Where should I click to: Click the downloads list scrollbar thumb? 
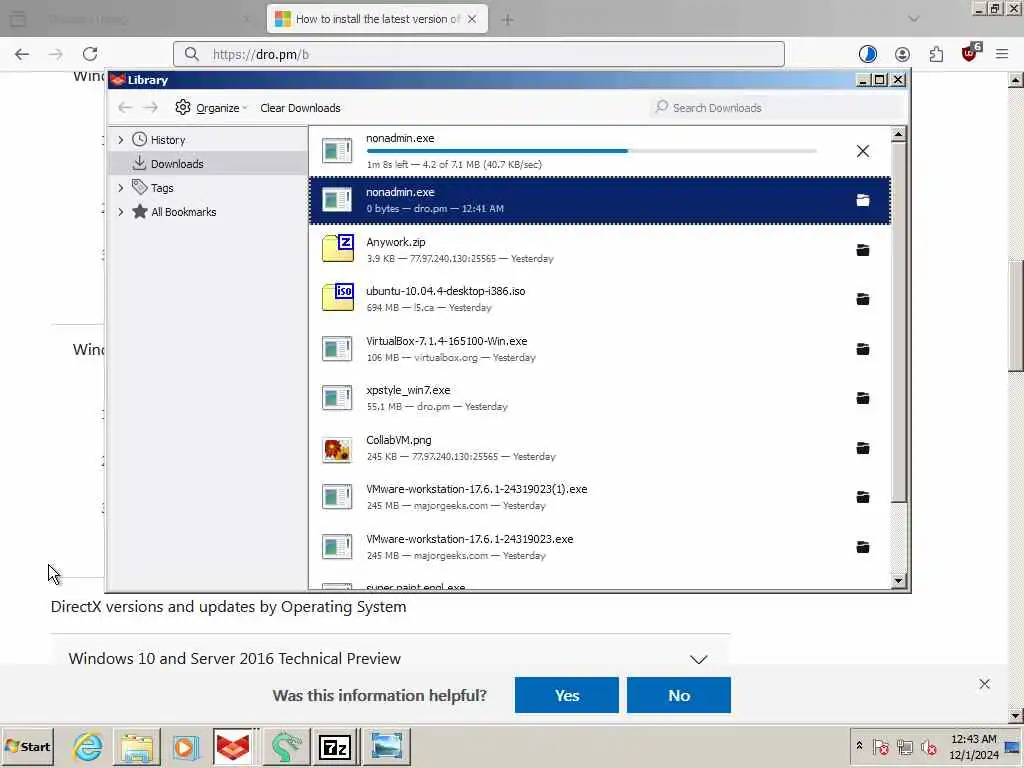[899, 323]
